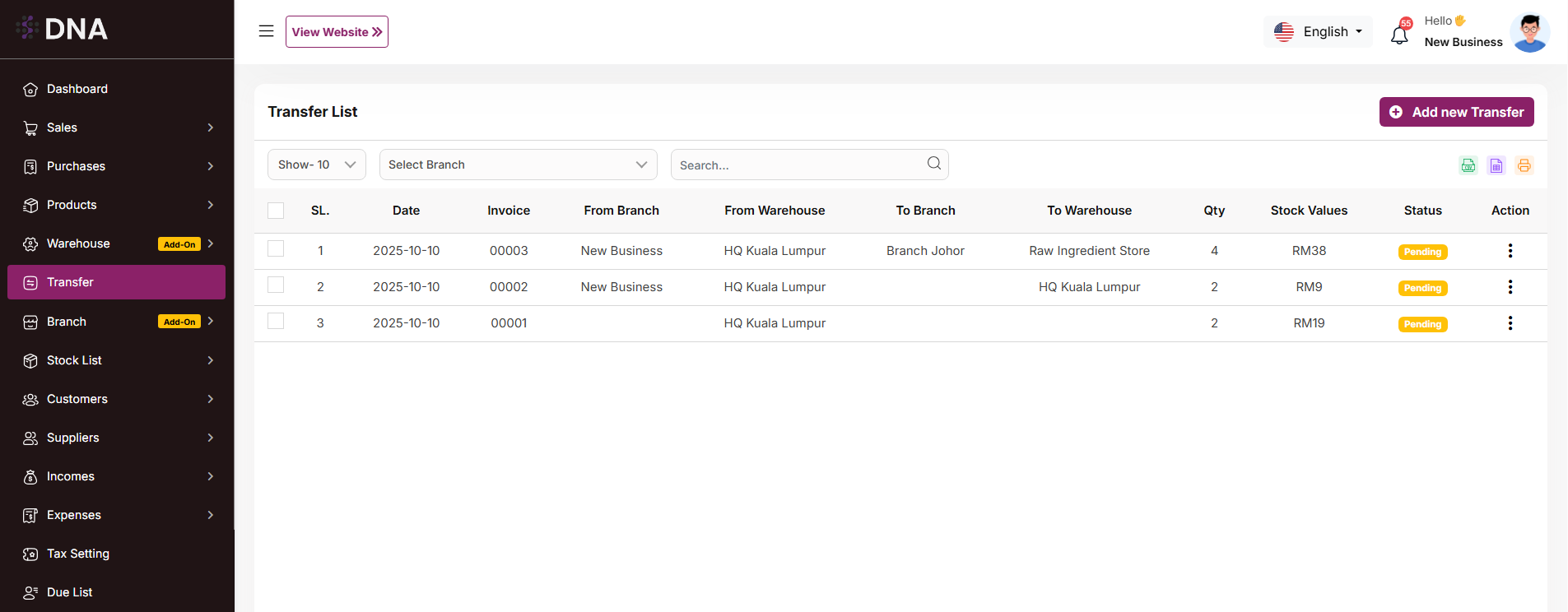Screen dimensions: 1568x612
Task: Check the row for invoice 00003
Action: [x=276, y=248]
